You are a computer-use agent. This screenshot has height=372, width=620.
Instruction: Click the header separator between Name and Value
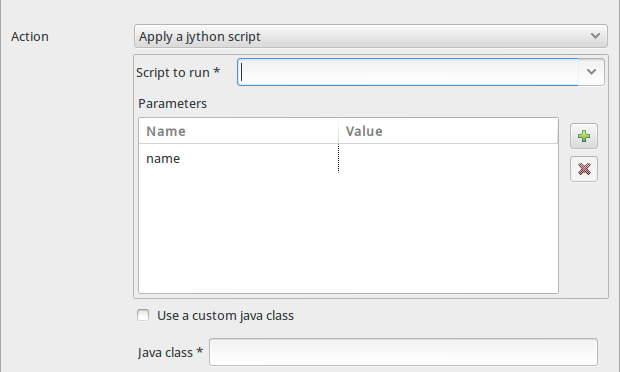pyautogui.click(x=338, y=131)
